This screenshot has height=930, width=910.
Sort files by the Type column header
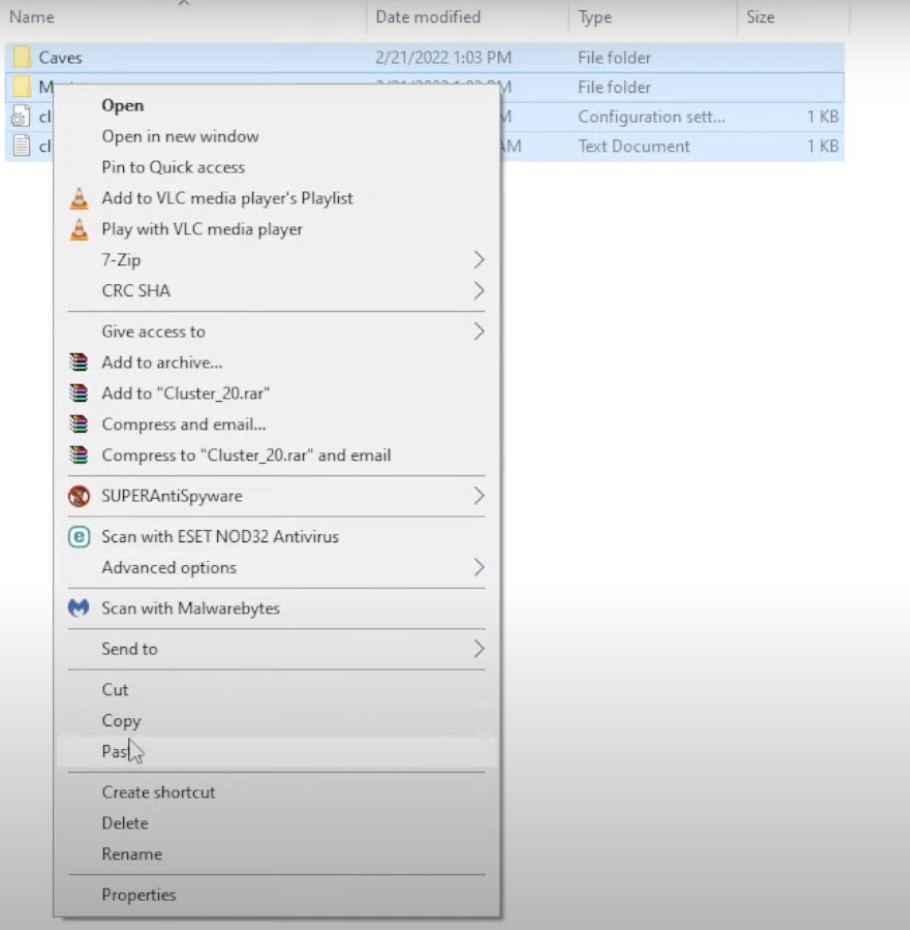tap(595, 17)
